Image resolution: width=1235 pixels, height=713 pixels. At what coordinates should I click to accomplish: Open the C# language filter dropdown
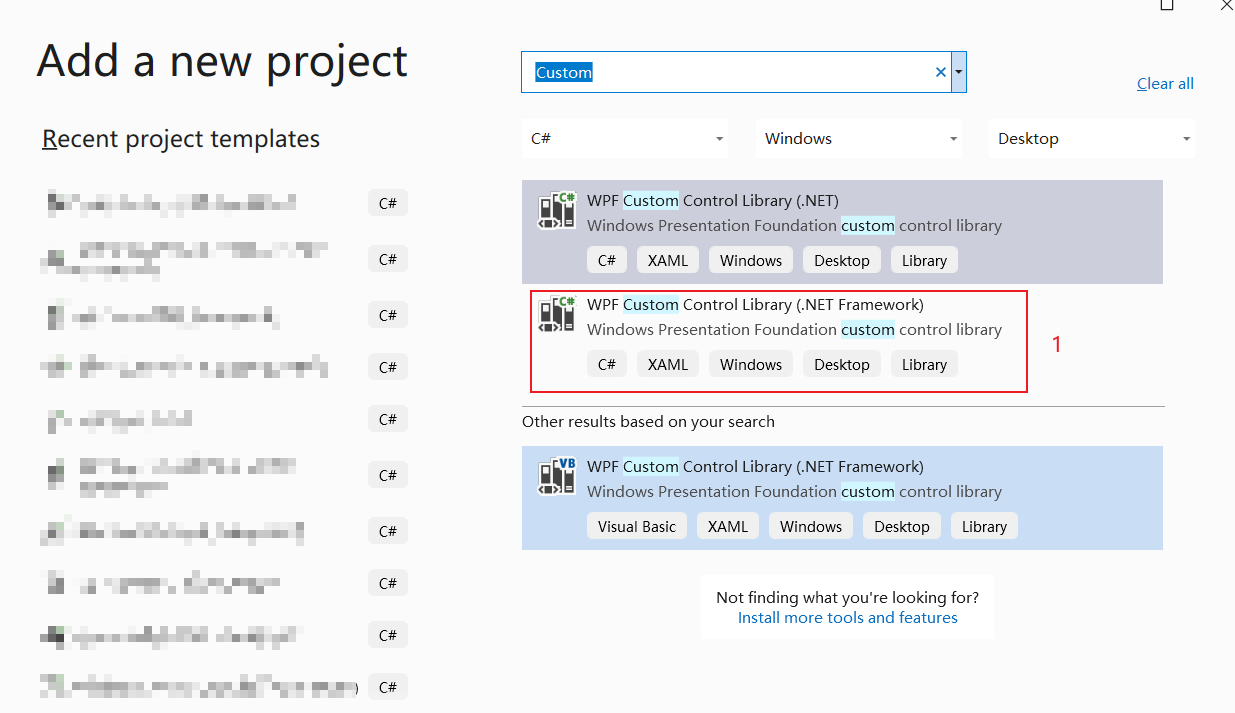(x=625, y=139)
